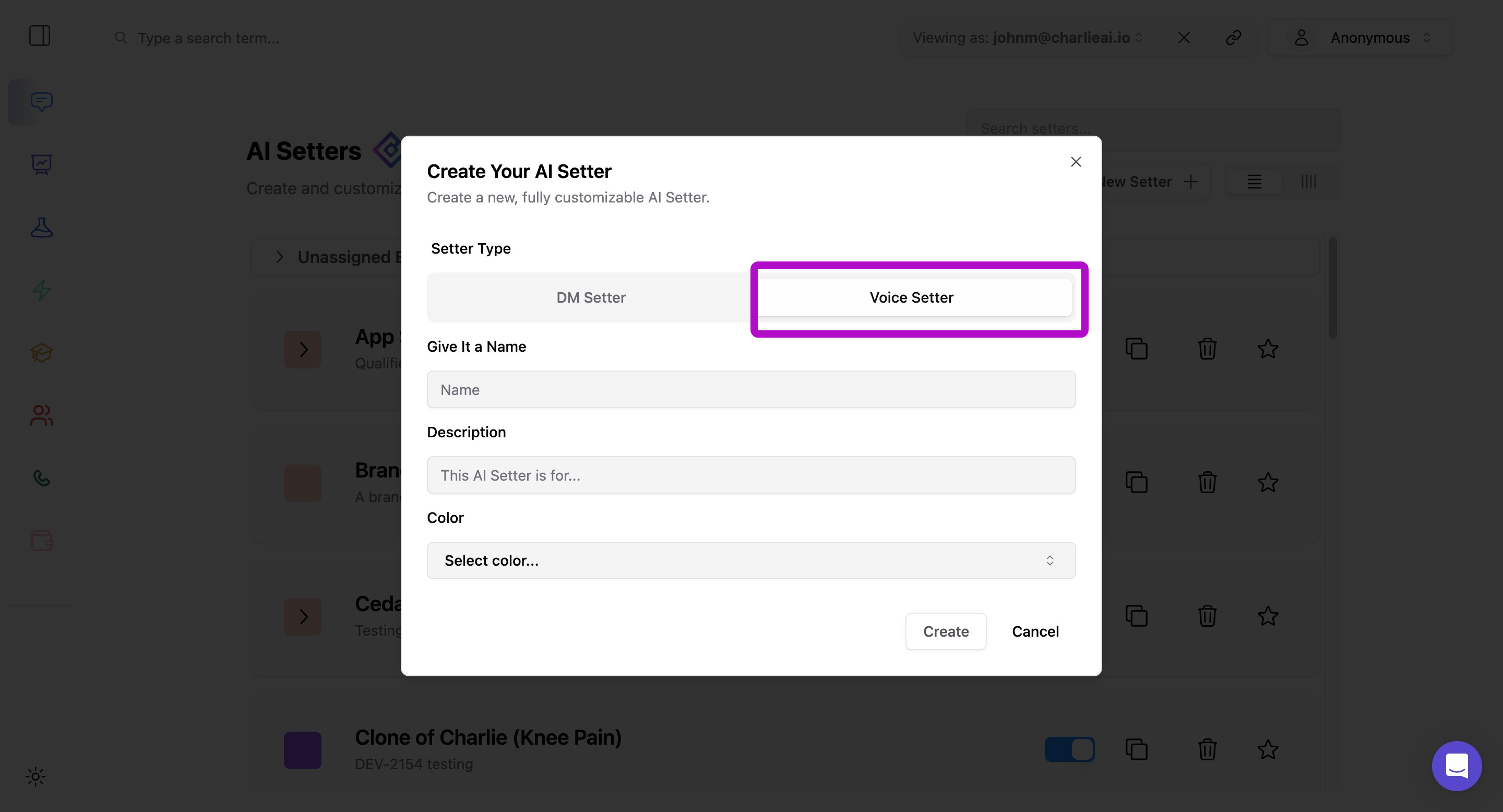Open the conversations chat icon in sidebar
The image size is (1503, 812).
[41, 102]
